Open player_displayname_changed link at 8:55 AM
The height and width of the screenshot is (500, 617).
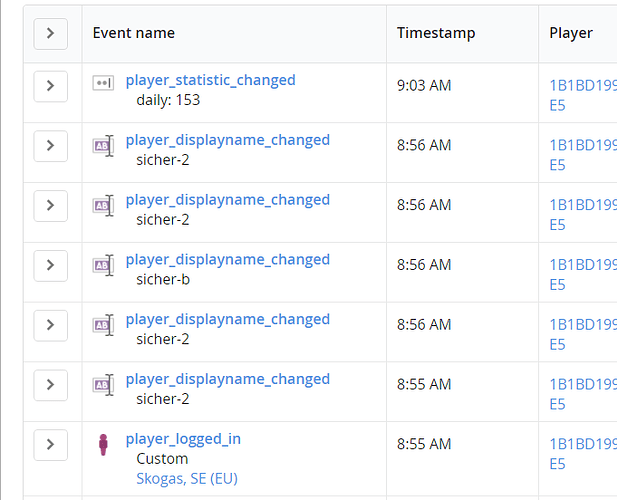click(227, 379)
